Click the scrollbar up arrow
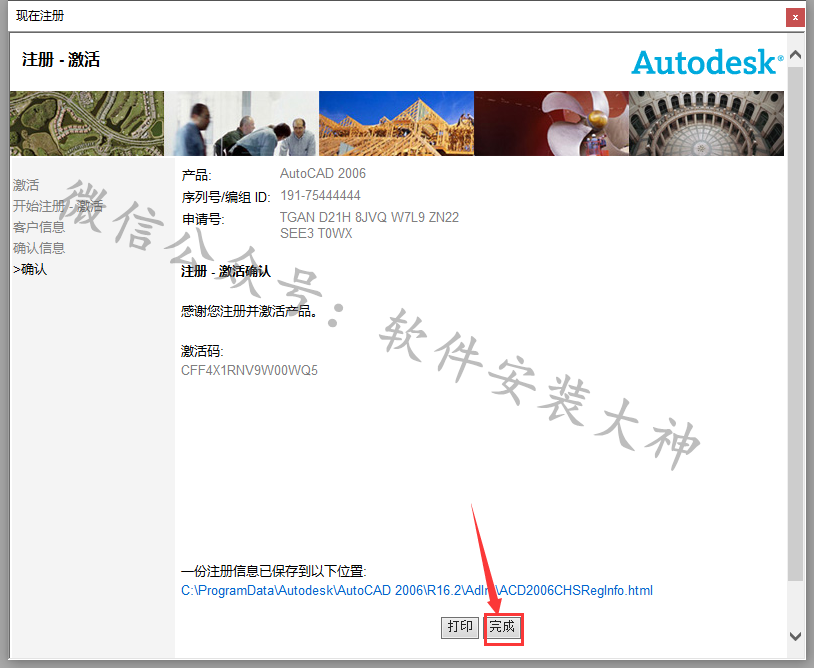 [x=795, y=54]
